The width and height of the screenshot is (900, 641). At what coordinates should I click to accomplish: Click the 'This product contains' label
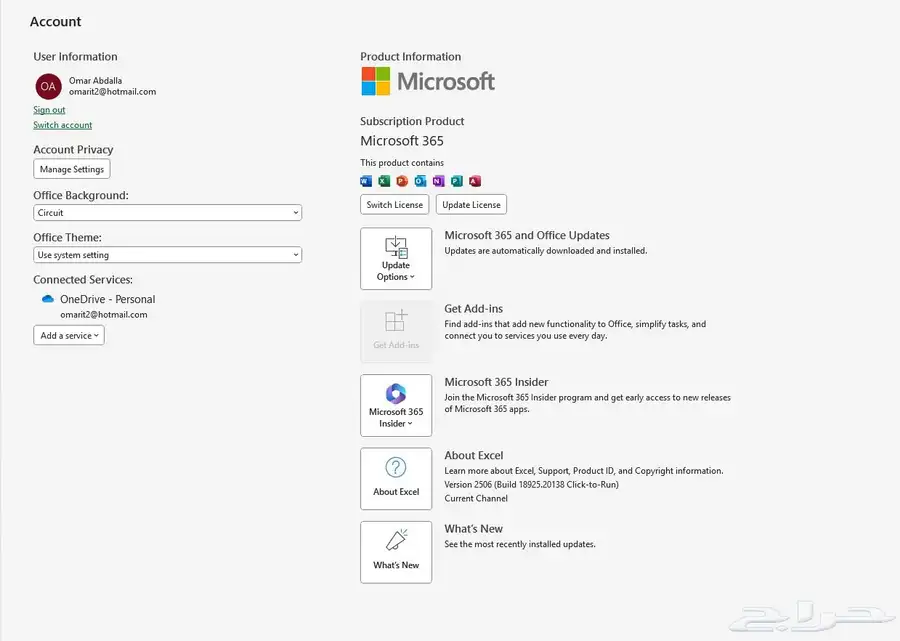click(402, 162)
